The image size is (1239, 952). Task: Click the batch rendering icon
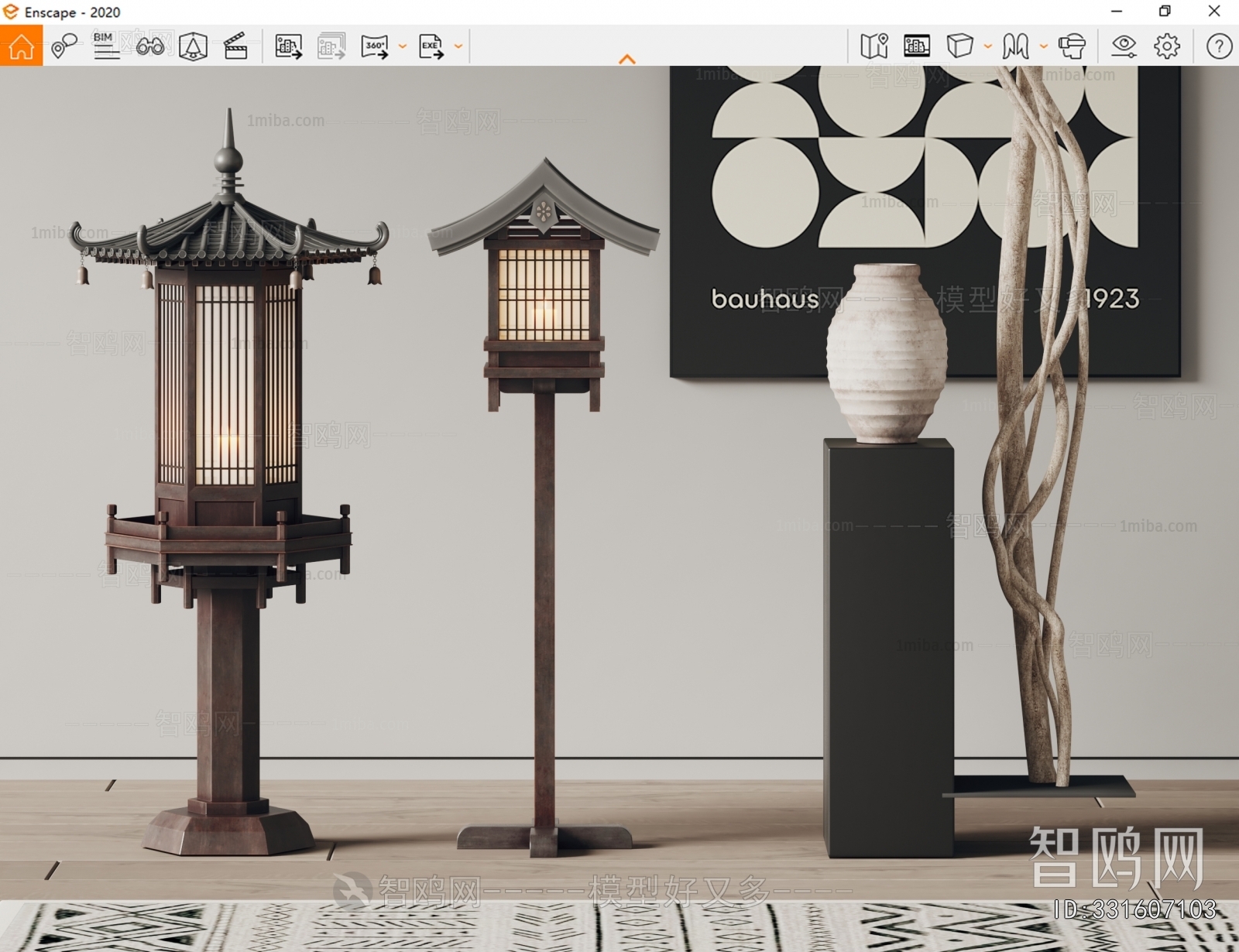(x=331, y=46)
